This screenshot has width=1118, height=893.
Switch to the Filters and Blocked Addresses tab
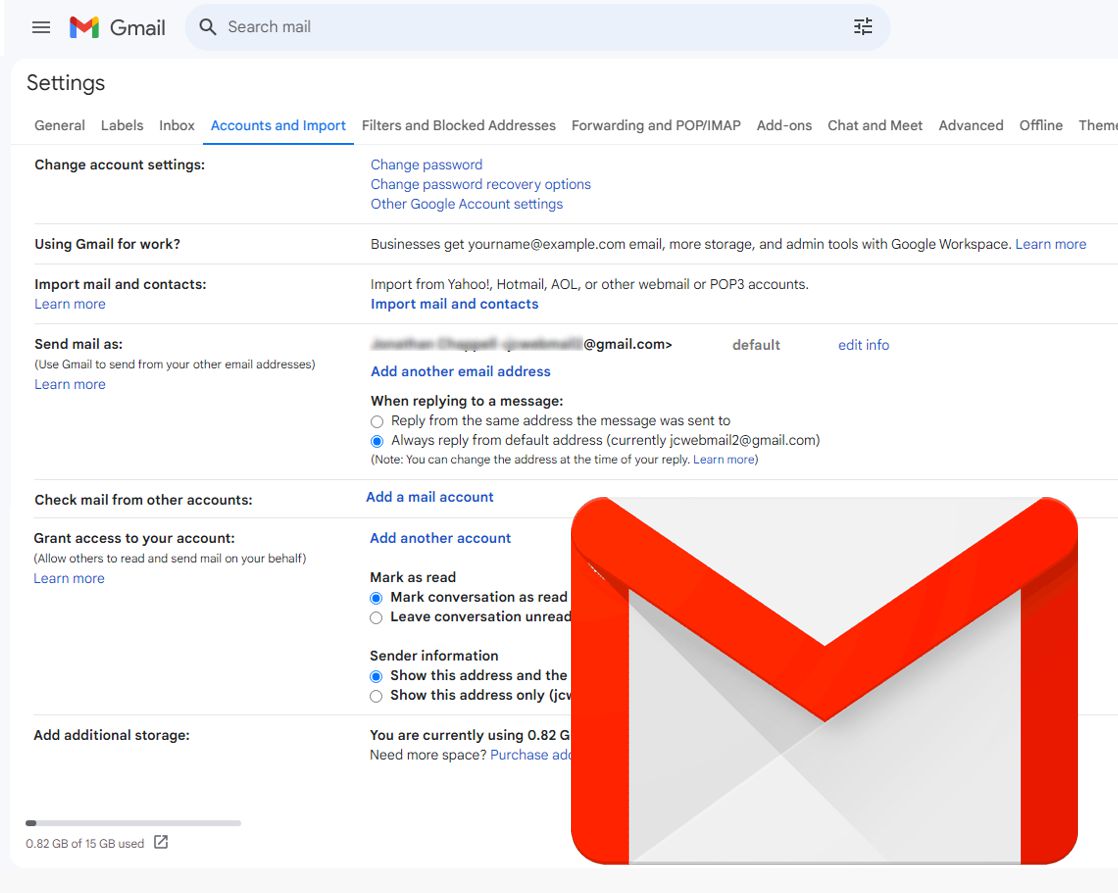[459, 125]
